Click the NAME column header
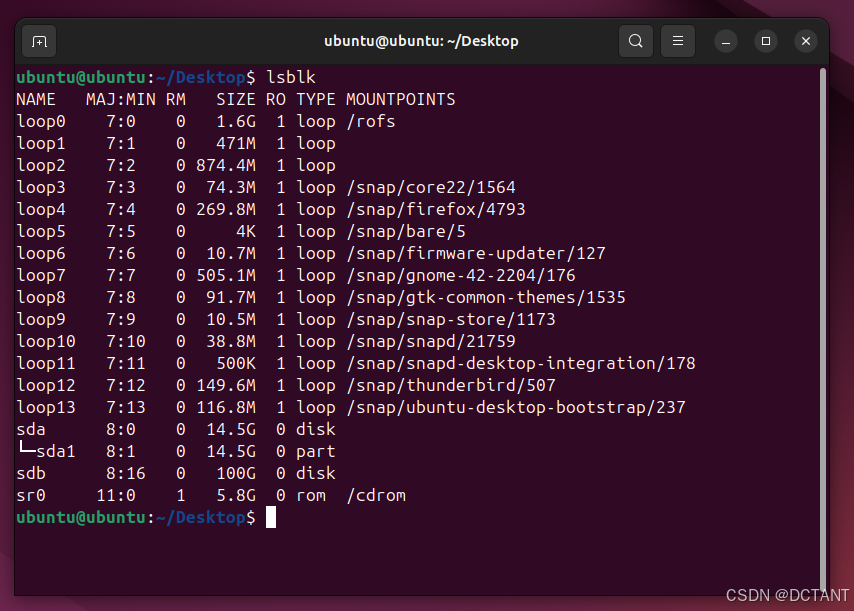The image size is (854, 611). [36, 100]
